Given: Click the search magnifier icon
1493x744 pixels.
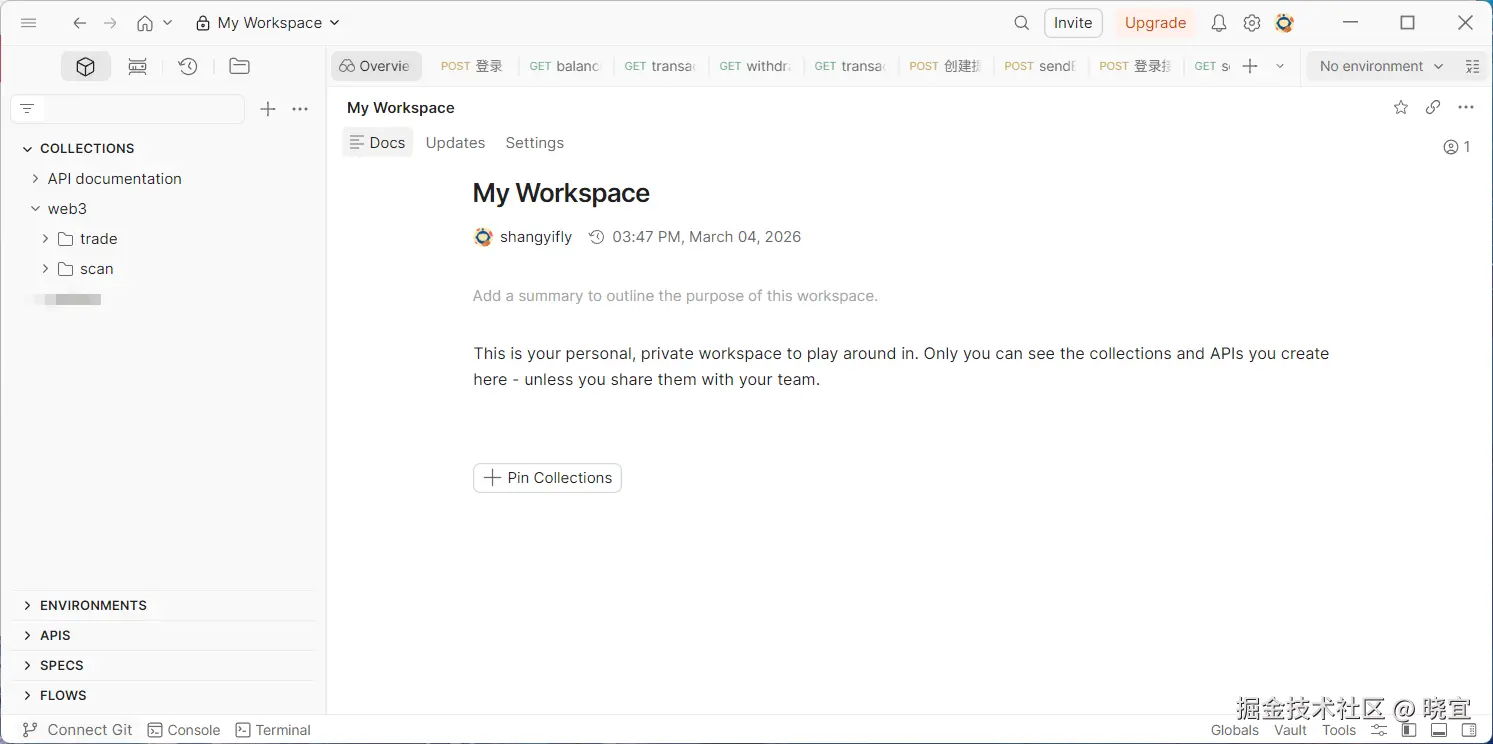Looking at the screenshot, I should click(1021, 23).
